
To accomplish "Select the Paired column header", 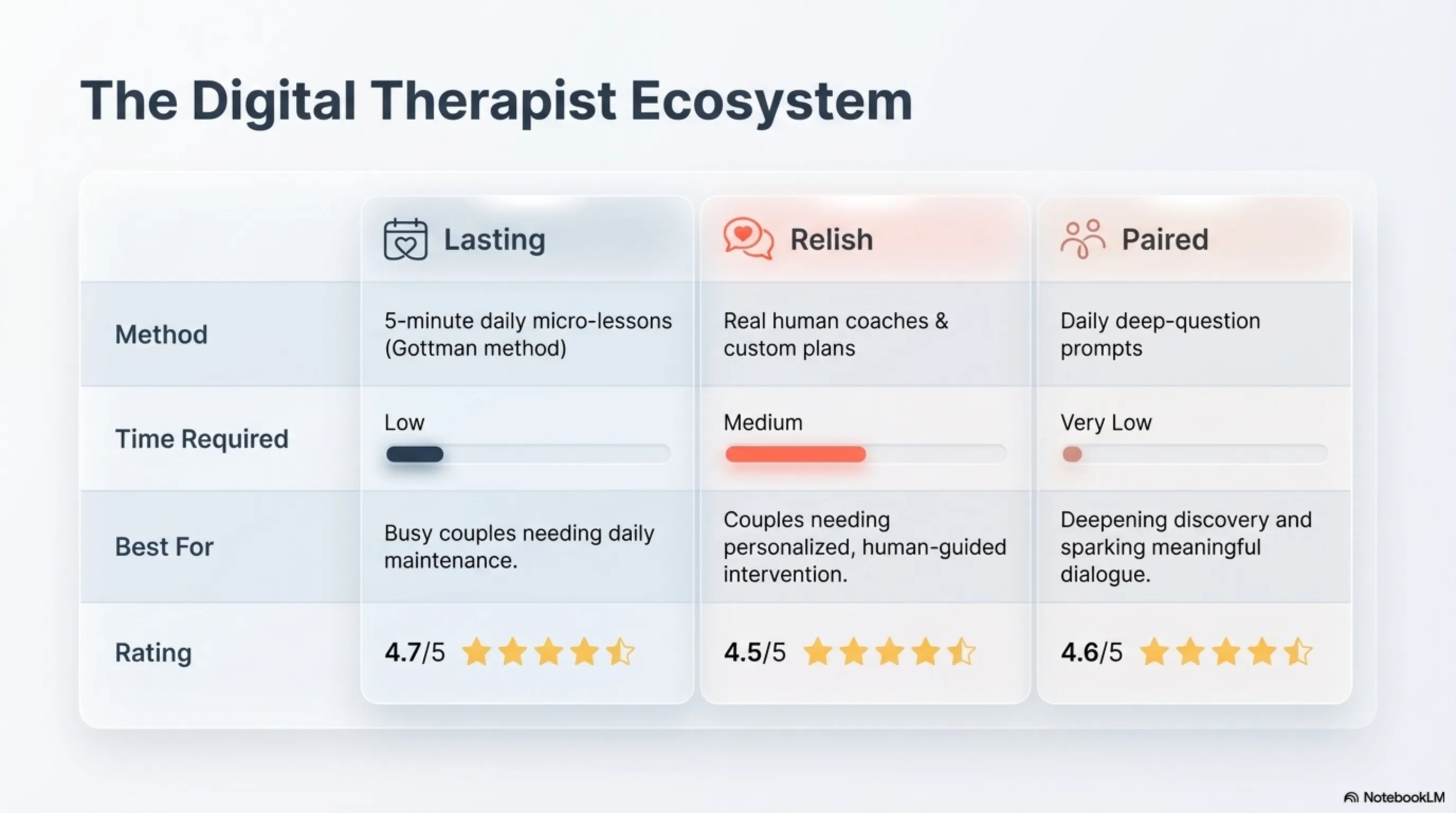I will (1165, 239).
